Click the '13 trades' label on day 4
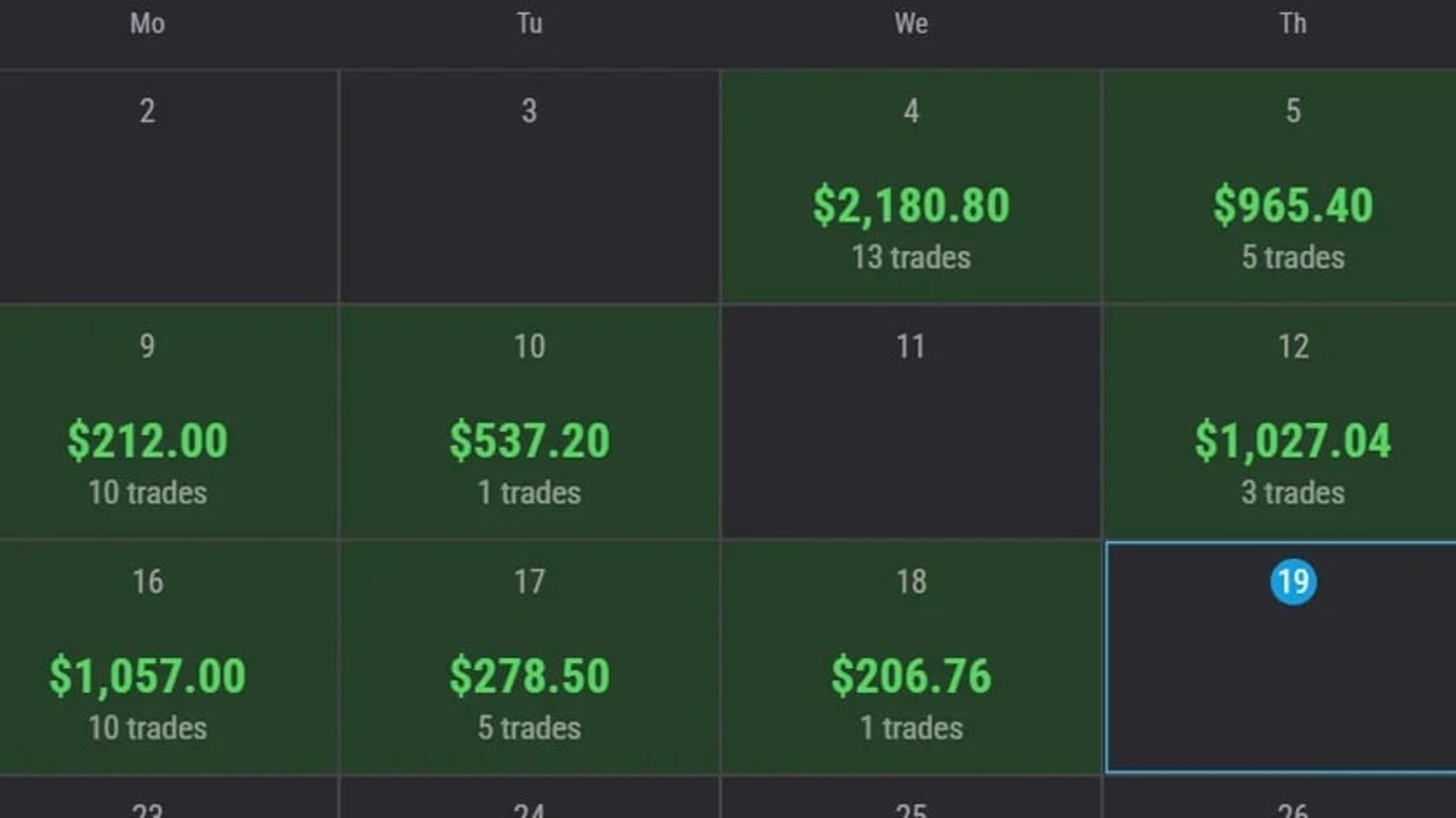Screen dimensions: 1456x818 pos(911,257)
